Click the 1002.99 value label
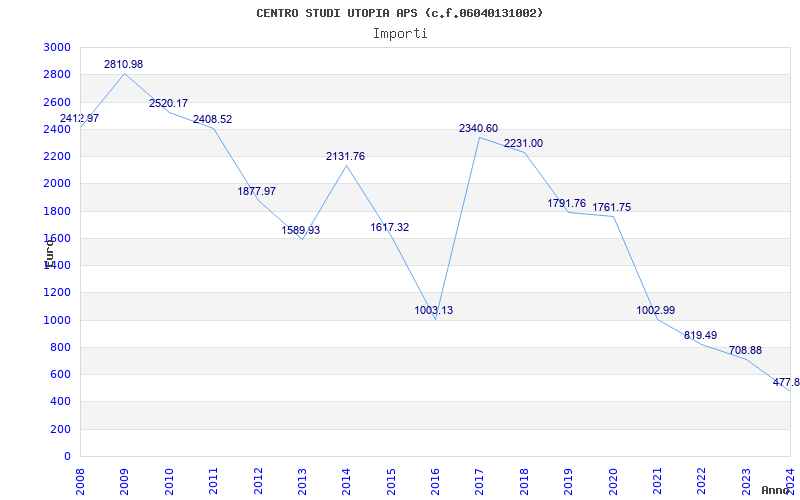This screenshot has height=500, width=800. point(655,310)
